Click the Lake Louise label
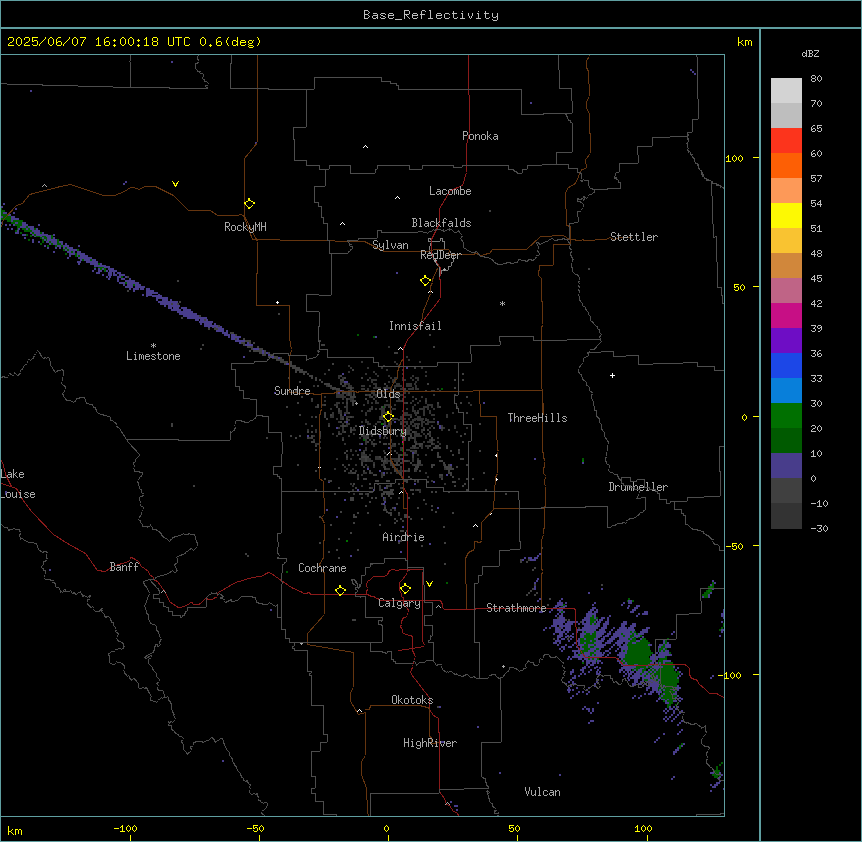The width and height of the screenshot is (862, 842). point(18,484)
